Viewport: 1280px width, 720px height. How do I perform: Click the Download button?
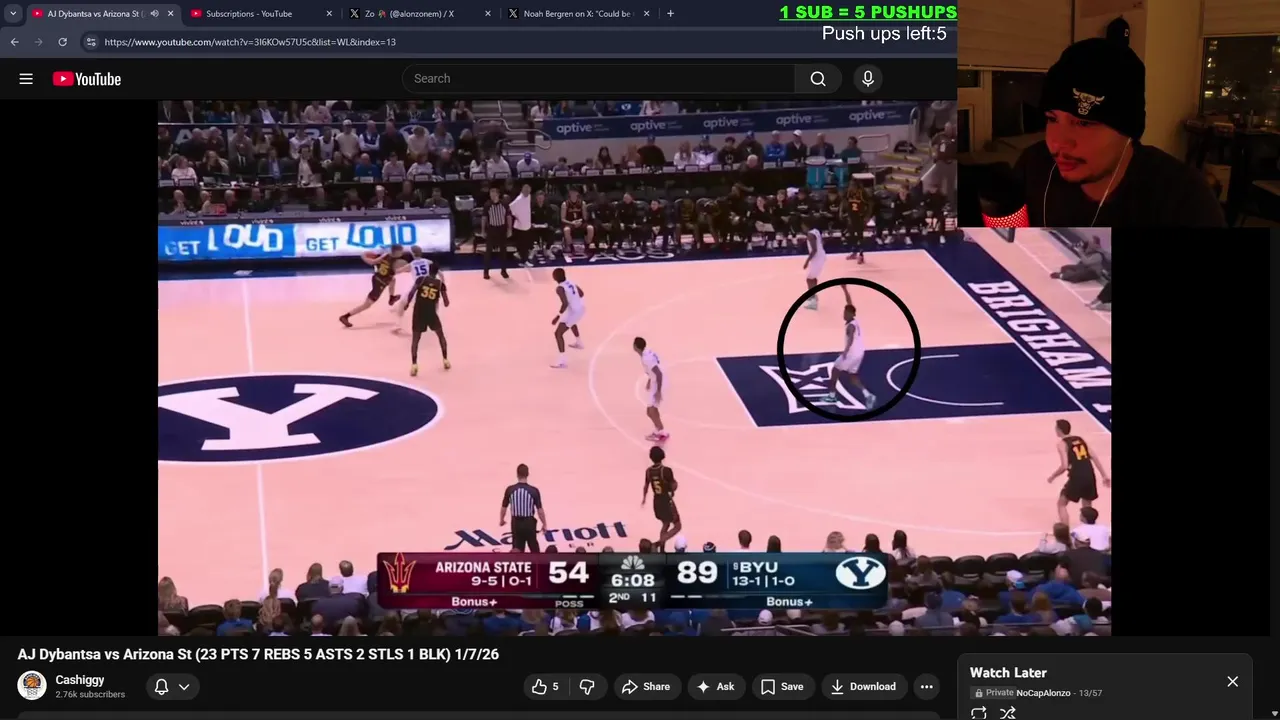click(x=863, y=687)
